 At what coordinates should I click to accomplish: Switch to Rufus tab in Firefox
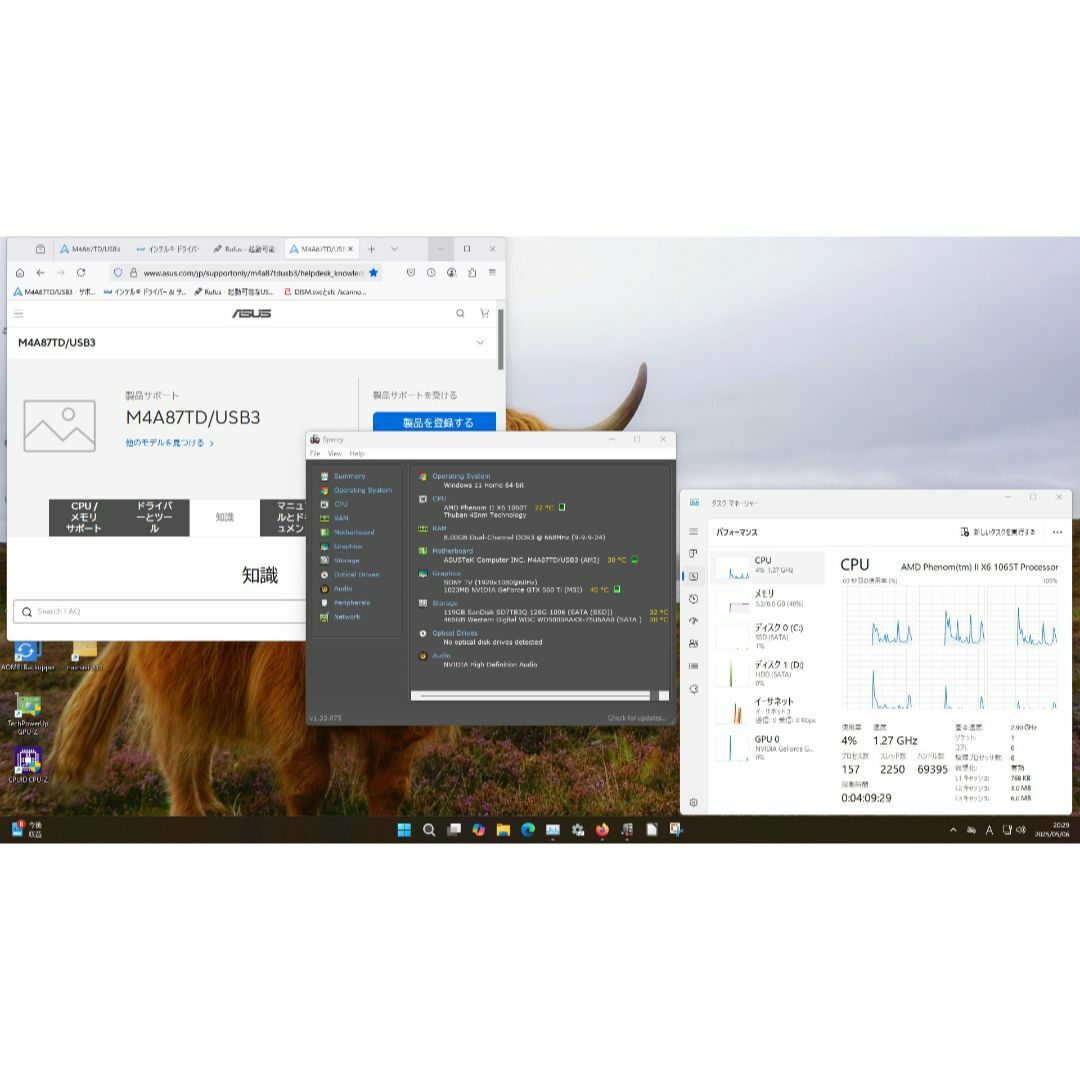[244, 249]
